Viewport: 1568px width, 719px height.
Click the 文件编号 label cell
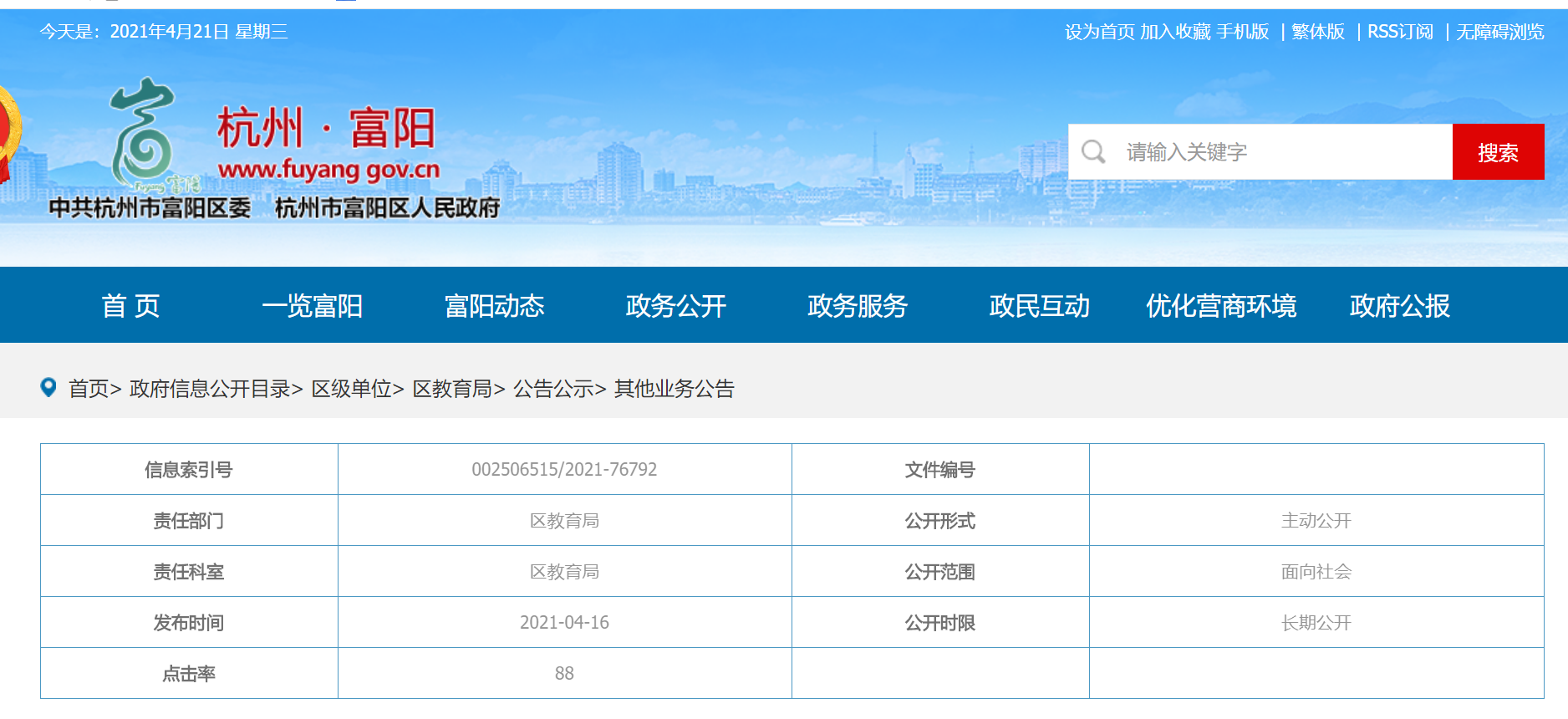pyautogui.click(x=940, y=470)
